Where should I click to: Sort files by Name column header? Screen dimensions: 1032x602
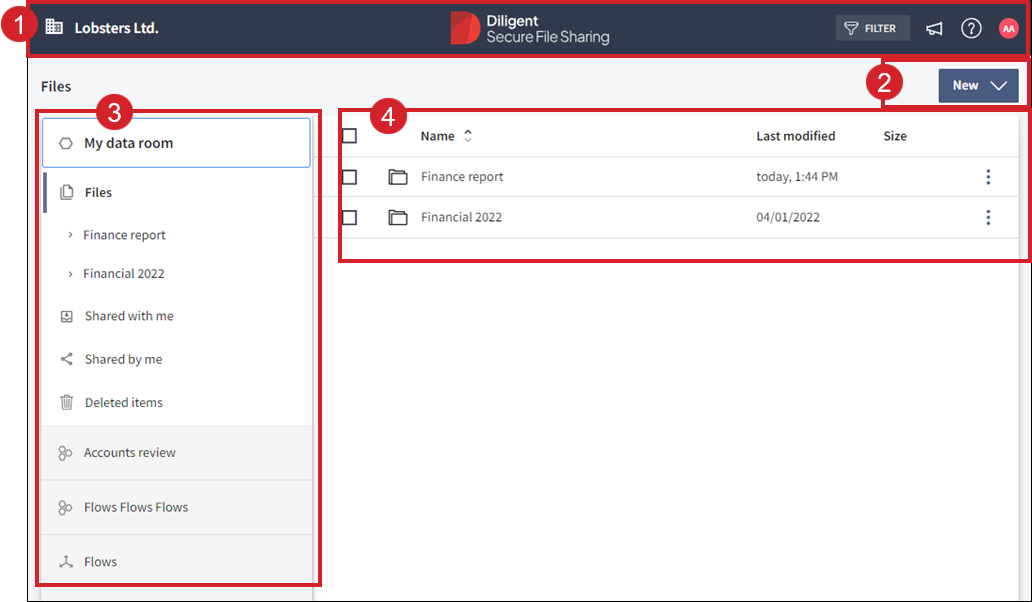[x=438, y=136]
